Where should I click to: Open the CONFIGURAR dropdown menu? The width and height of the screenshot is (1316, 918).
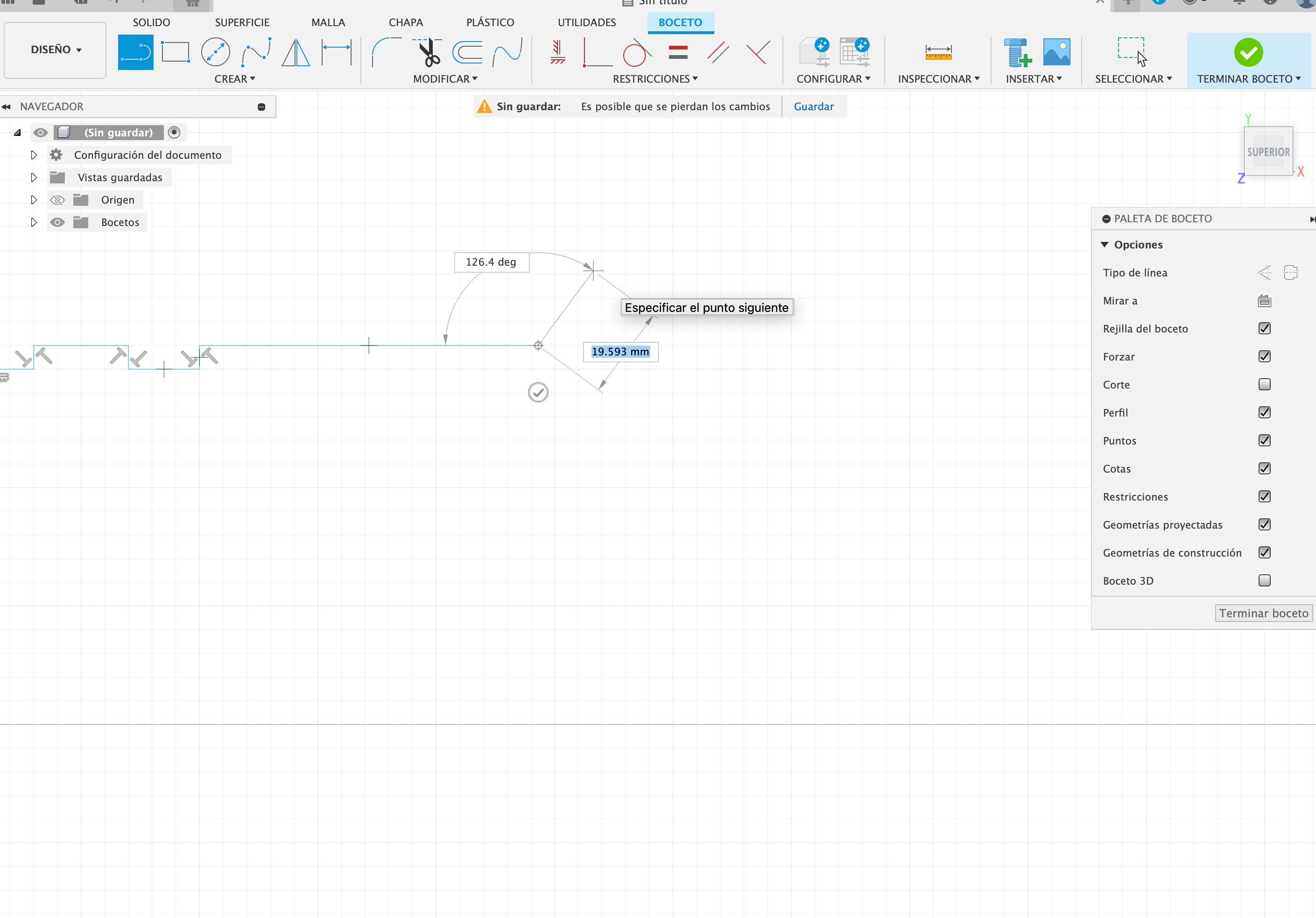pyautogui.click(x=833, y=79)
